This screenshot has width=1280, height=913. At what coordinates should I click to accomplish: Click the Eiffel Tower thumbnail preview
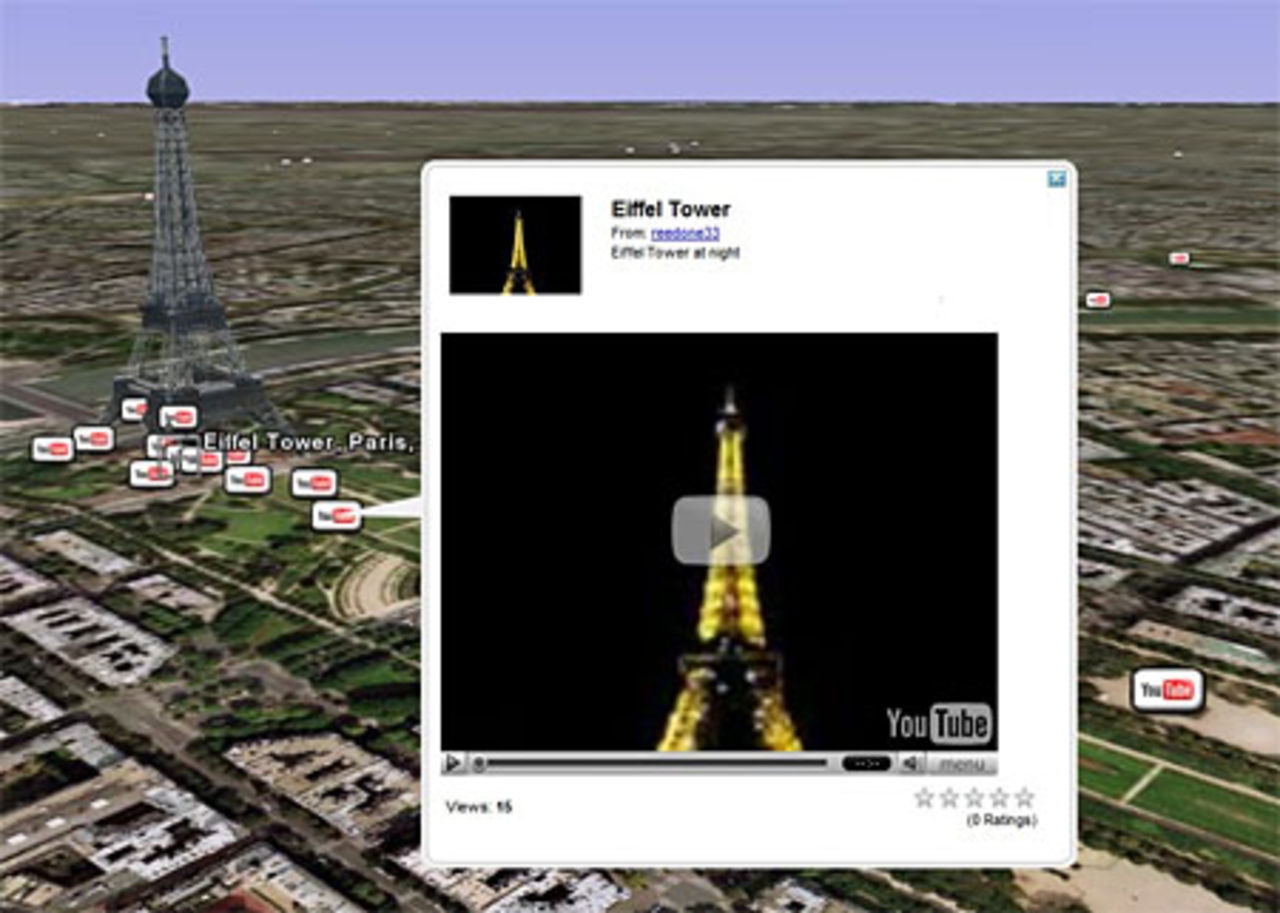(516, 244)
